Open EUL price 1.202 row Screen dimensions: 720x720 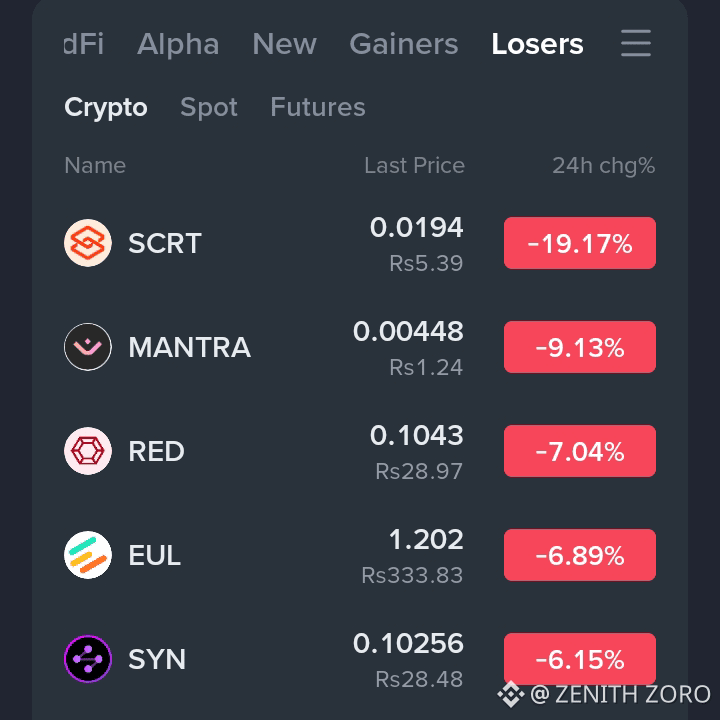click(360, 555)
